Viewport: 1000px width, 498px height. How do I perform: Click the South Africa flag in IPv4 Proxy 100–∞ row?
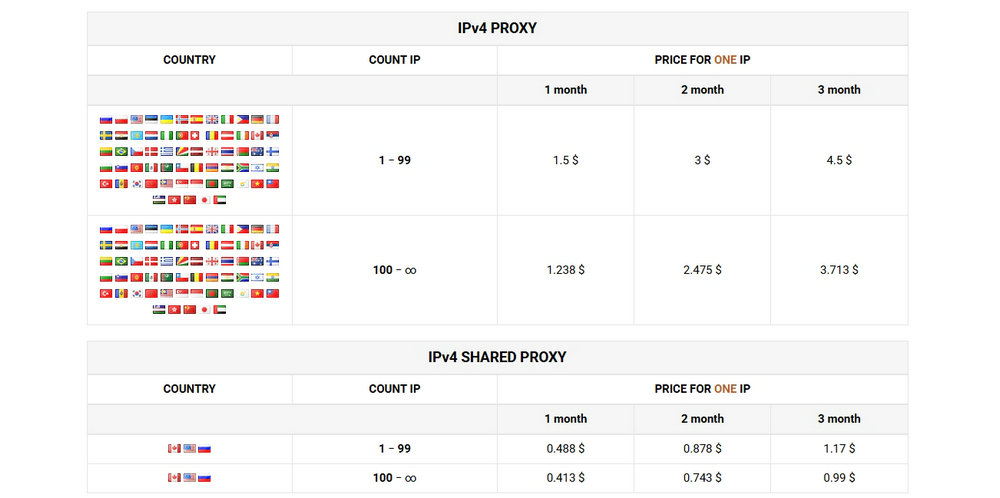point(243,277)
